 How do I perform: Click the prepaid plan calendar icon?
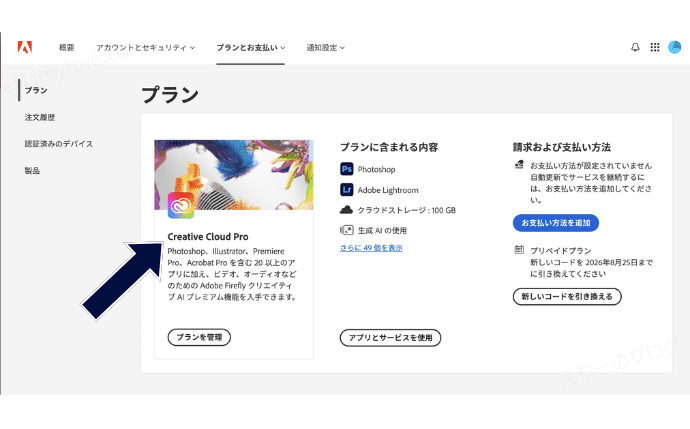pyautogui.click(x=519, y=250)
